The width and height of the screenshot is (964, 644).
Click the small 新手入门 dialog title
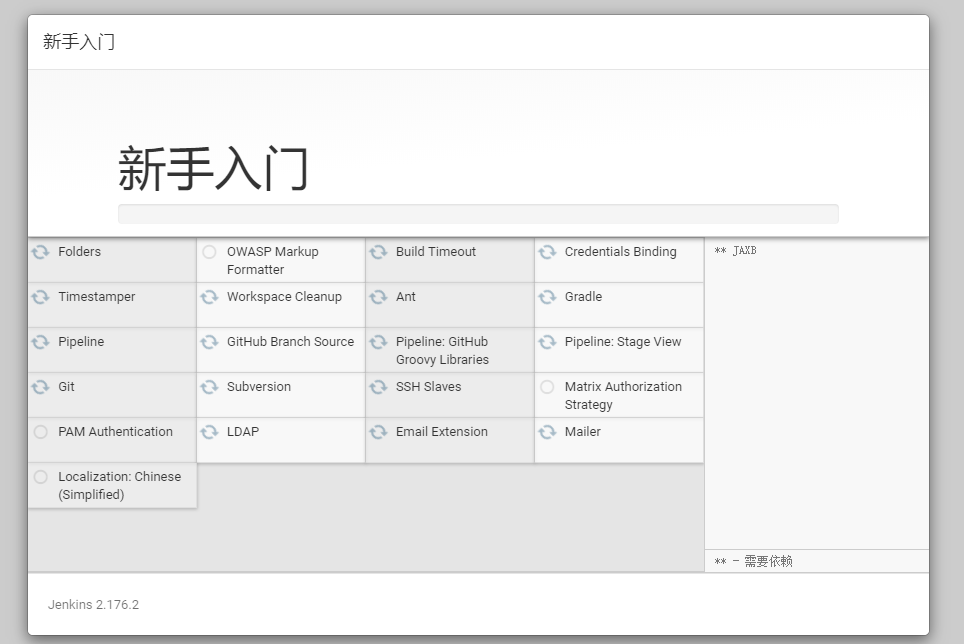[x=79, y=42]
